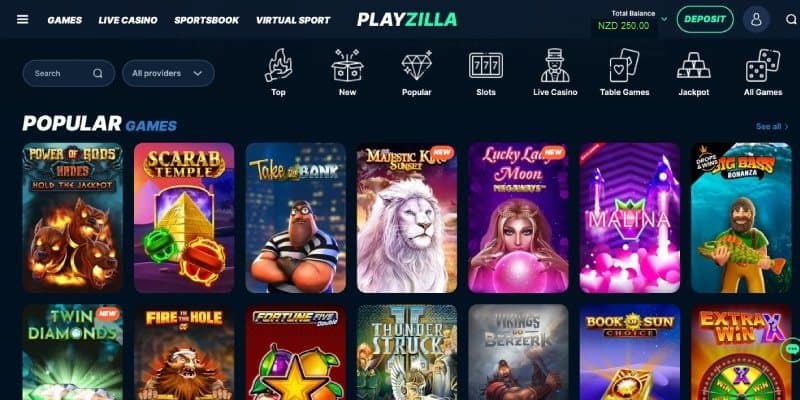800x400 pixels.
Task: Open the Scarab Temple game thumbnail
Action: tap(184, 218)
